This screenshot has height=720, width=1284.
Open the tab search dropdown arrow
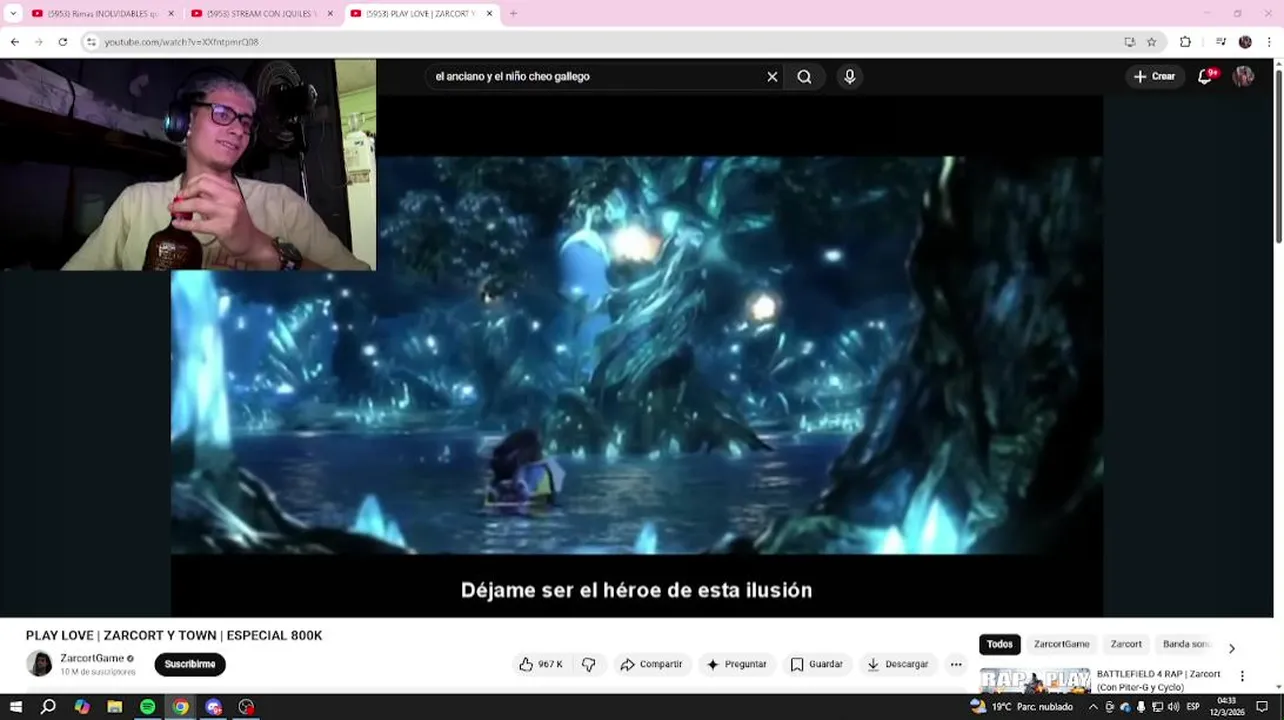pos(13,14)
